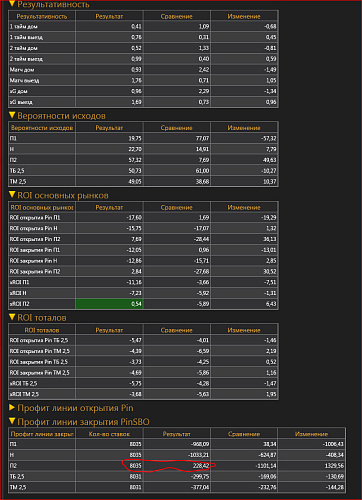Image resolution: width=362 pixels, height=500 pixels.
Task: Select the 'ROI открытия Pin Н' row
Action: pyautogui.click(x=143, y=228)
